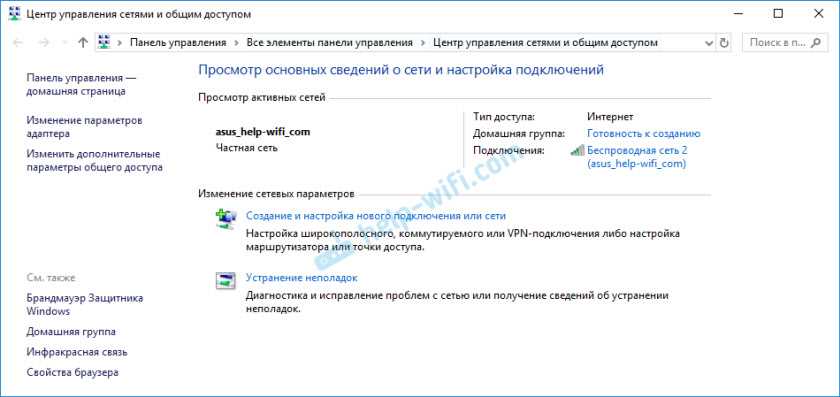840x397 pixels.
Task: Select 'asus_help-wifi_com' network name text
Action: click(263, 132)
